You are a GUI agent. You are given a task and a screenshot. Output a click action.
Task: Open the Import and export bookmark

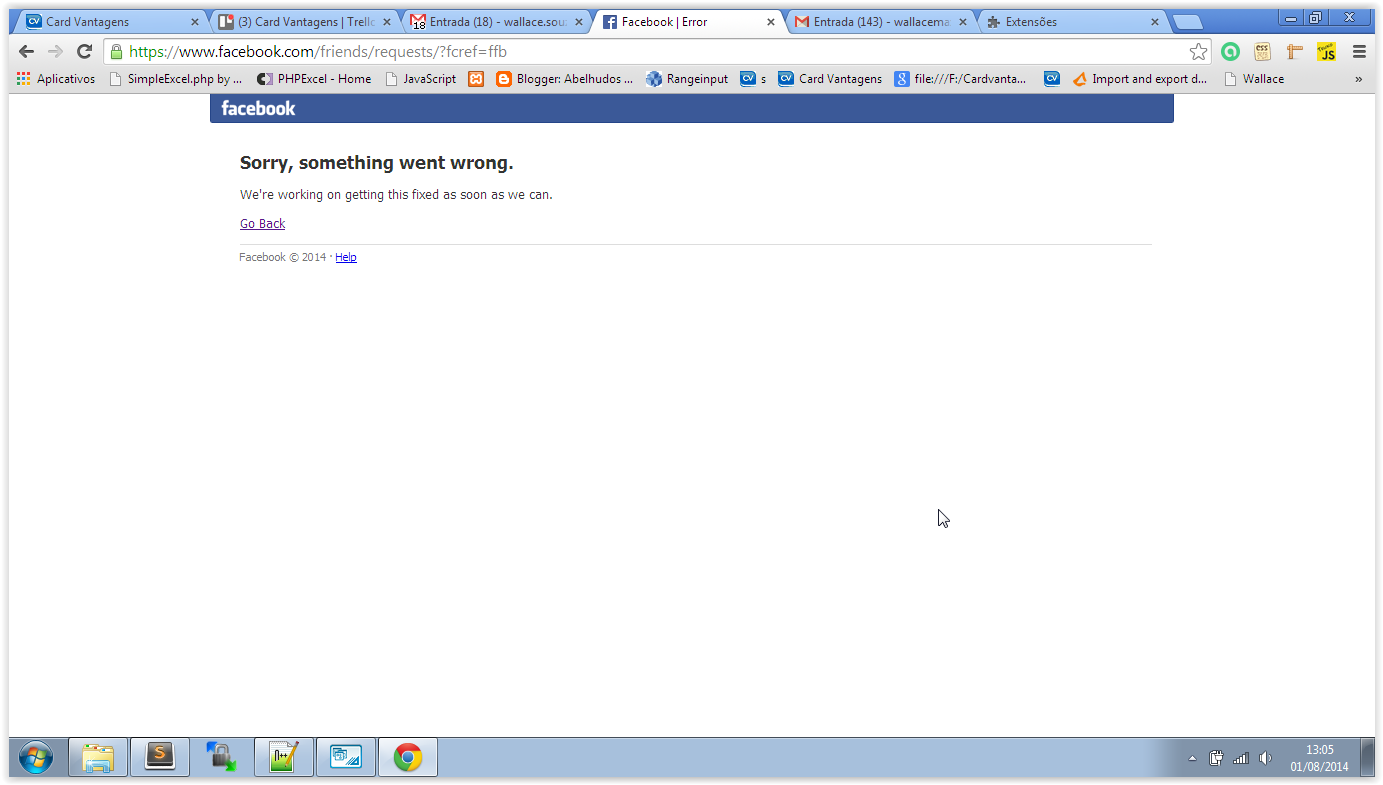[1140, 79]
